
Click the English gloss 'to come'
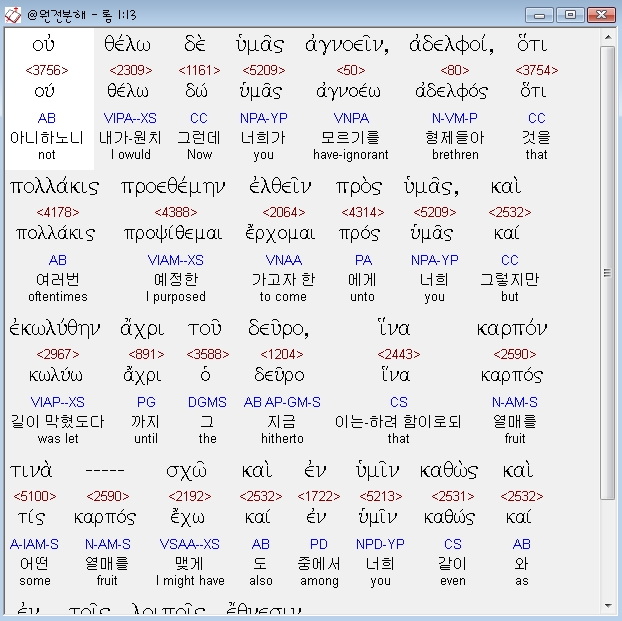click(283, 296)
